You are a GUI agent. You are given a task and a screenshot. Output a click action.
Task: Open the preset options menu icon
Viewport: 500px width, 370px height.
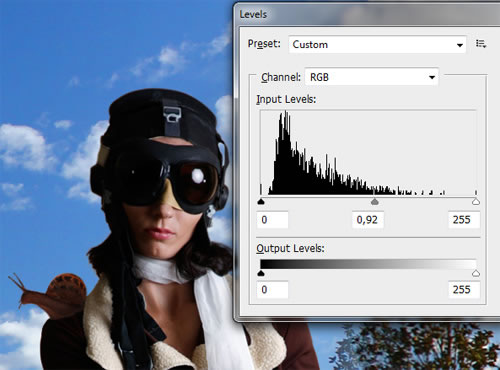pyautogui.click(x=481, y=44)
